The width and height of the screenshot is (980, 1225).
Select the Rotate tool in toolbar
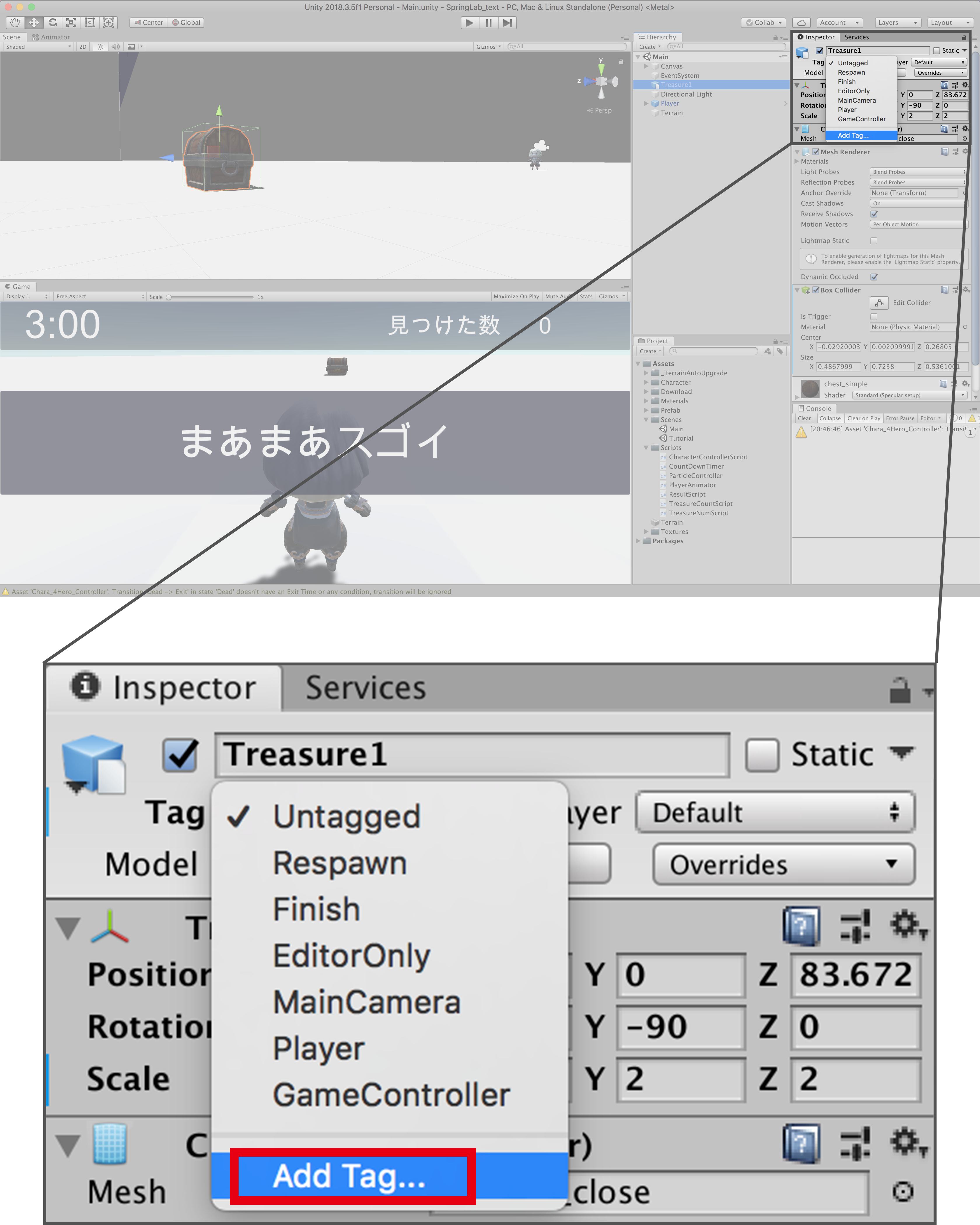tap(52, 23)
